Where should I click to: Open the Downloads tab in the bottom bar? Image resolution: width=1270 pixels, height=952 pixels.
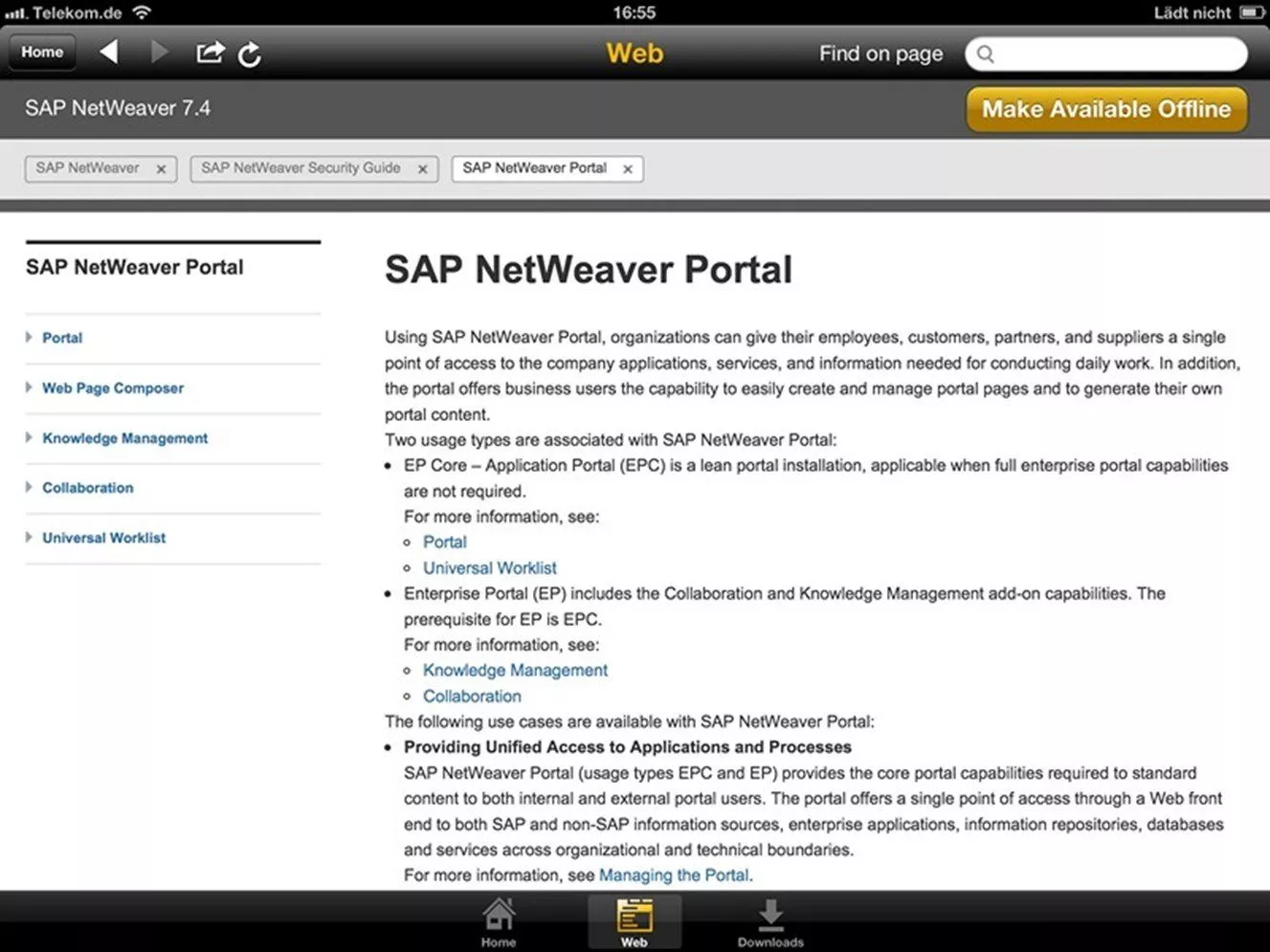click(x=770, y=922)
